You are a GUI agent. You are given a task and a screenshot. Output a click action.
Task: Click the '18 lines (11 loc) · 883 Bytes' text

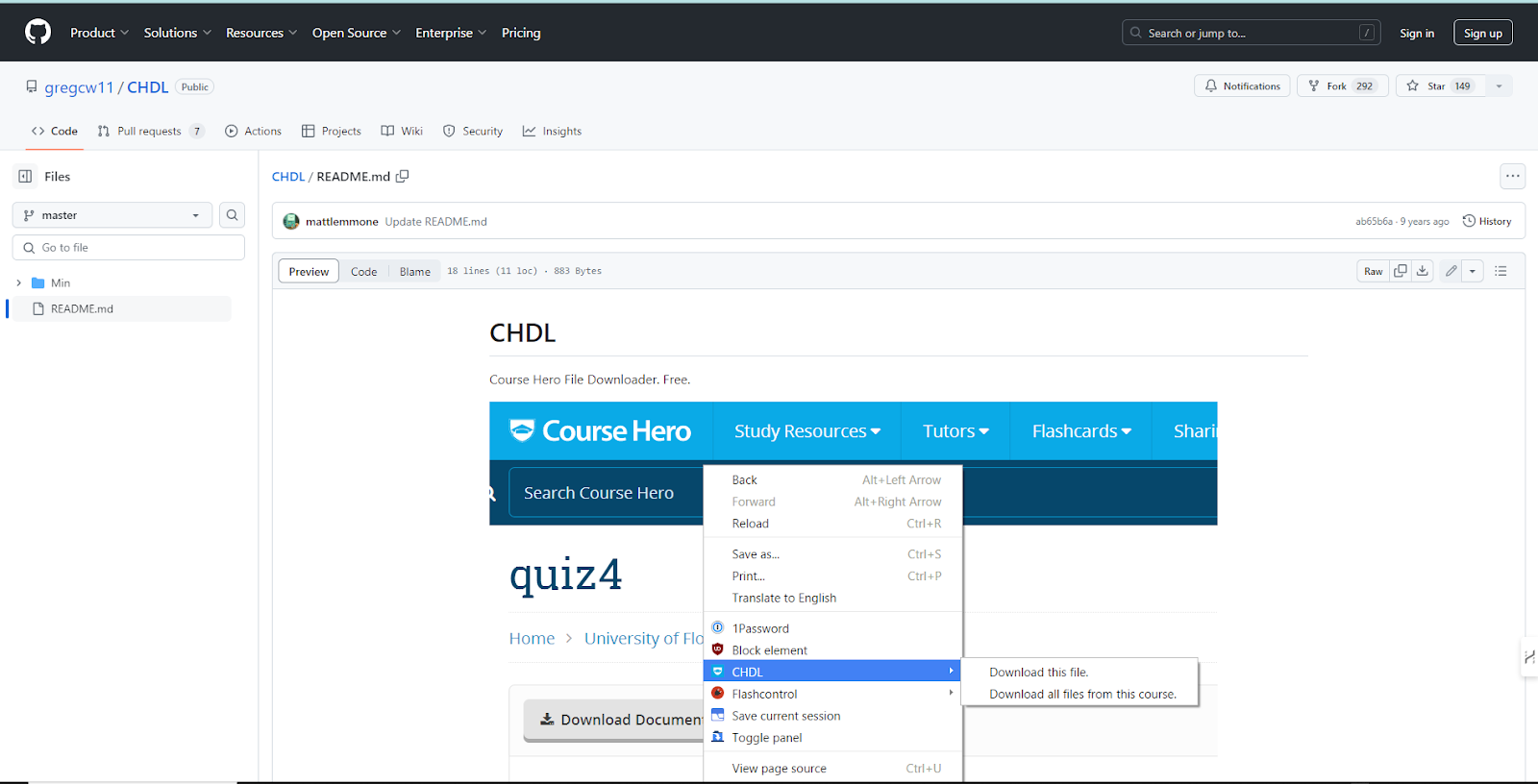tap(524, 271)
